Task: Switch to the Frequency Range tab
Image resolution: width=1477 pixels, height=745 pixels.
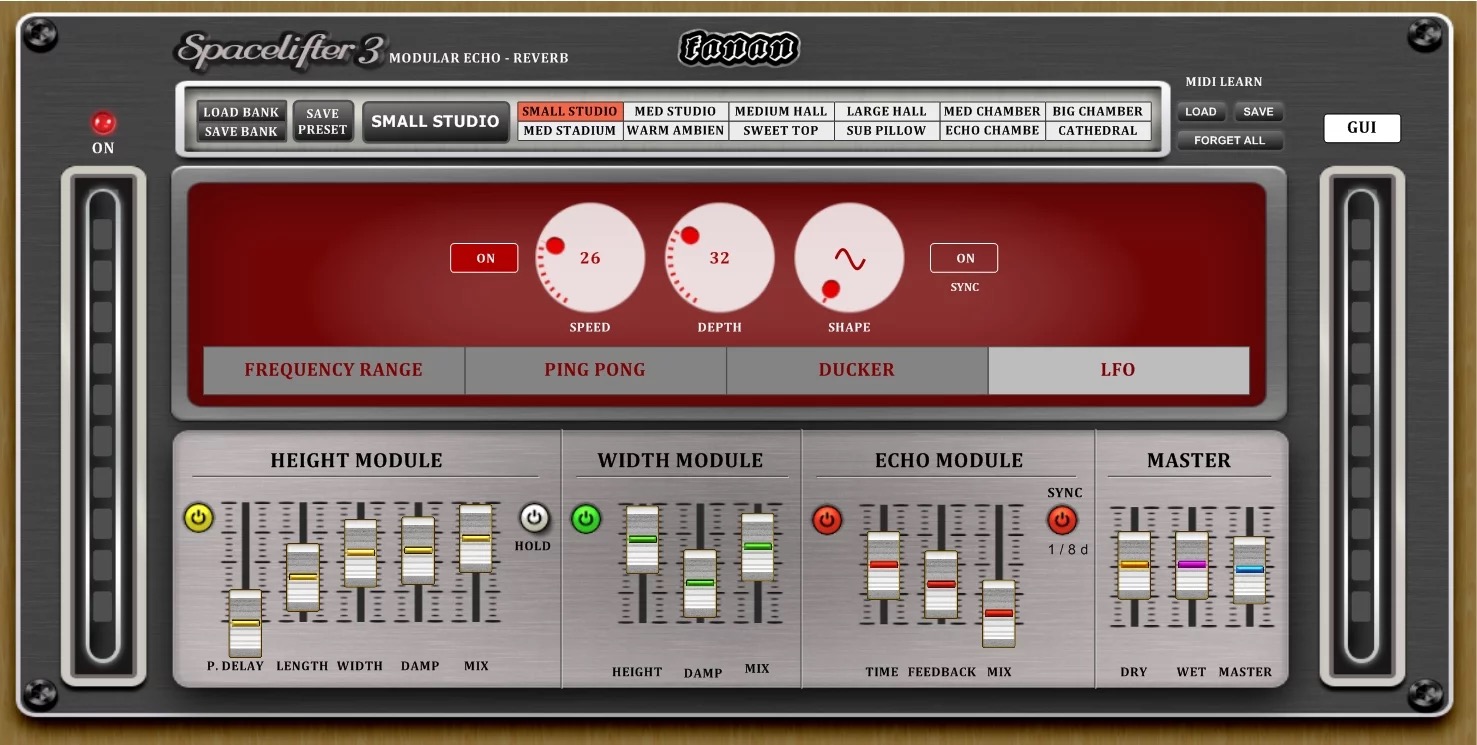Action: pos(332,370)
